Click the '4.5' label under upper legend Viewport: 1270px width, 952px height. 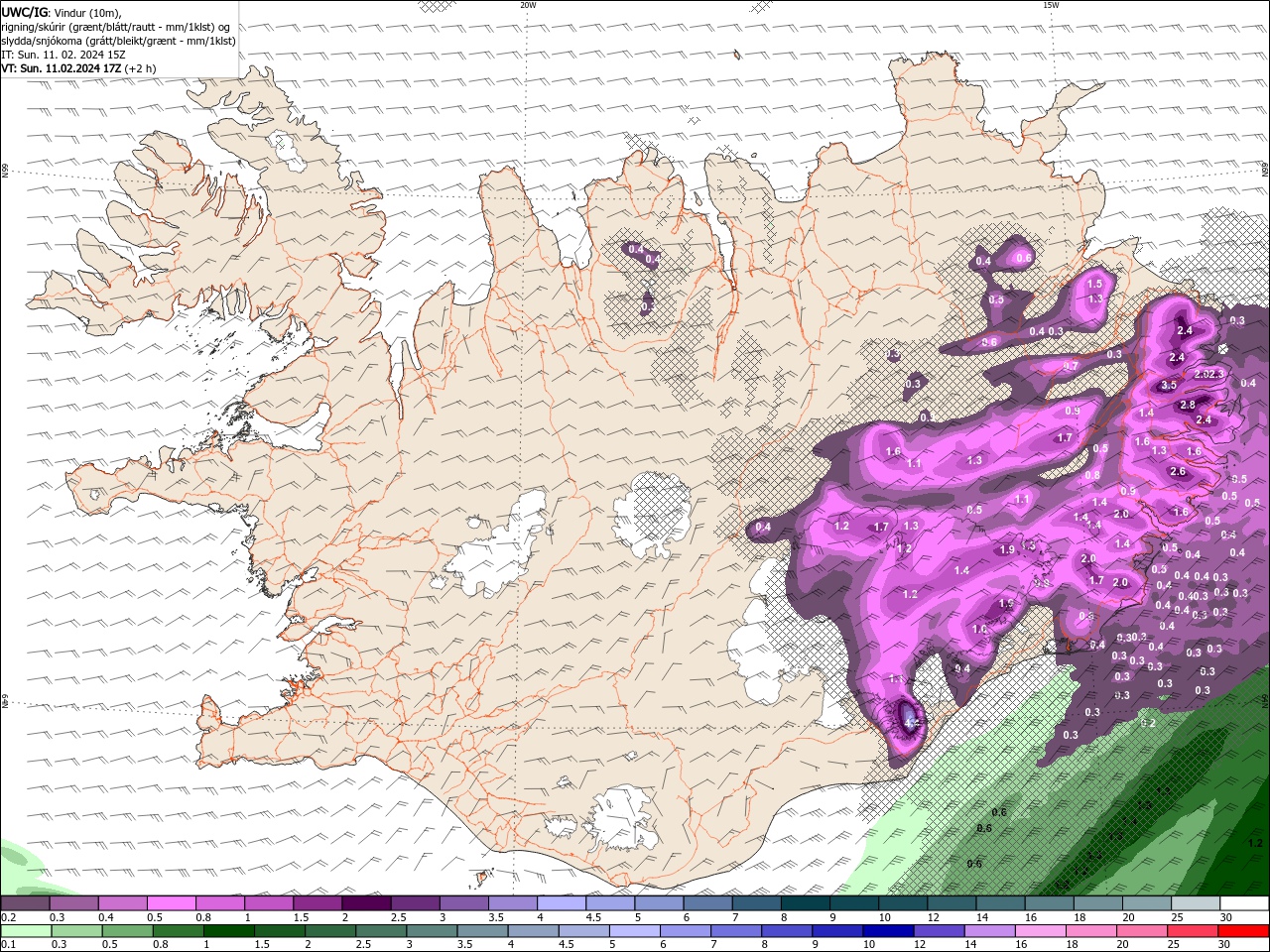(x=591, y=917)
